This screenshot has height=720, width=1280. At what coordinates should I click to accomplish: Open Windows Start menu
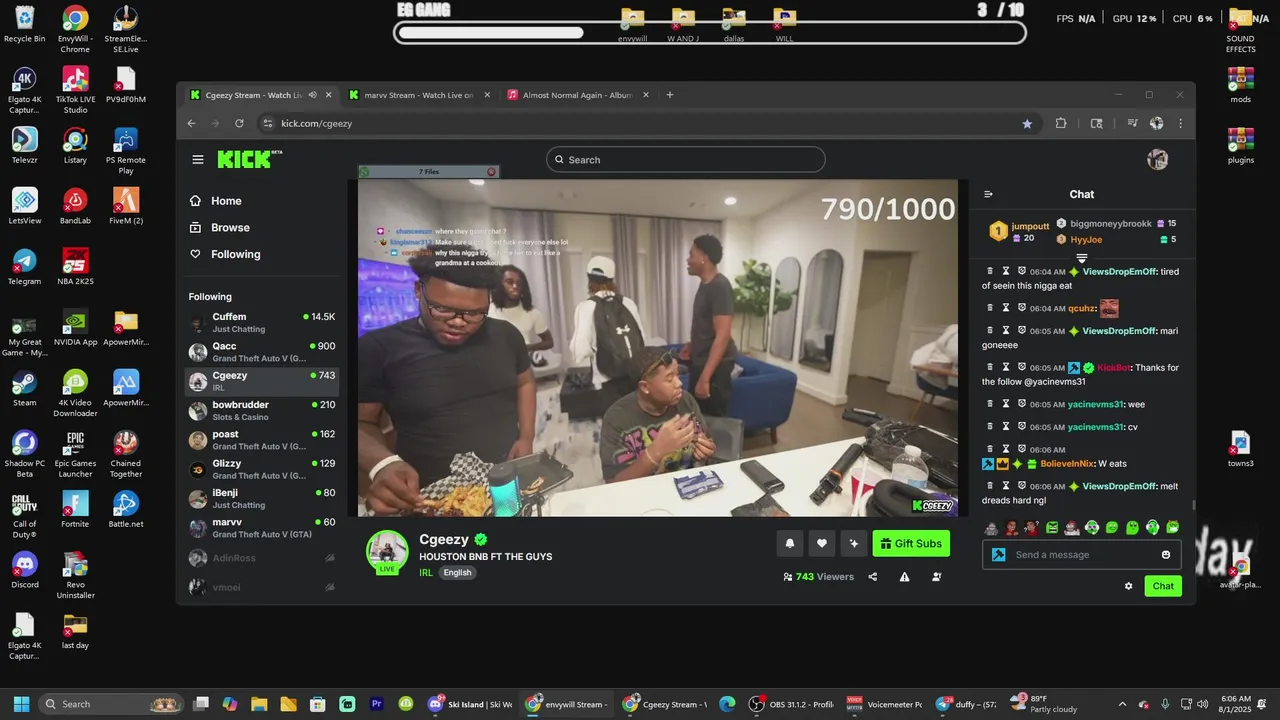pyautogui.click(x=21, y=704)
